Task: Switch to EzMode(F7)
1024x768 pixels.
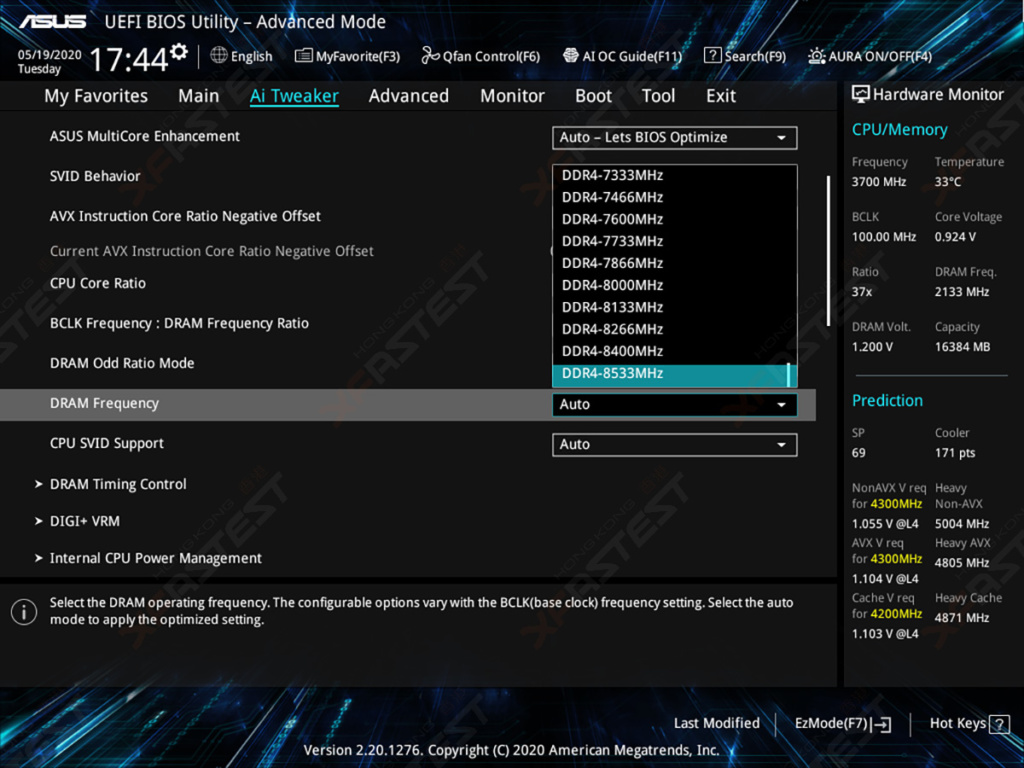Action: [842, 724]
